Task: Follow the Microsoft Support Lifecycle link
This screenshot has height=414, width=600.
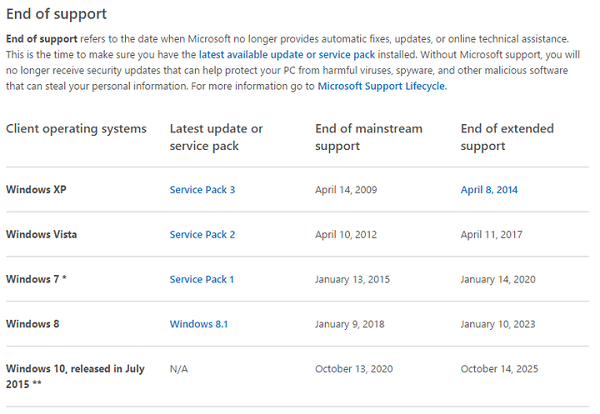Action: click(x=382, y=87)
